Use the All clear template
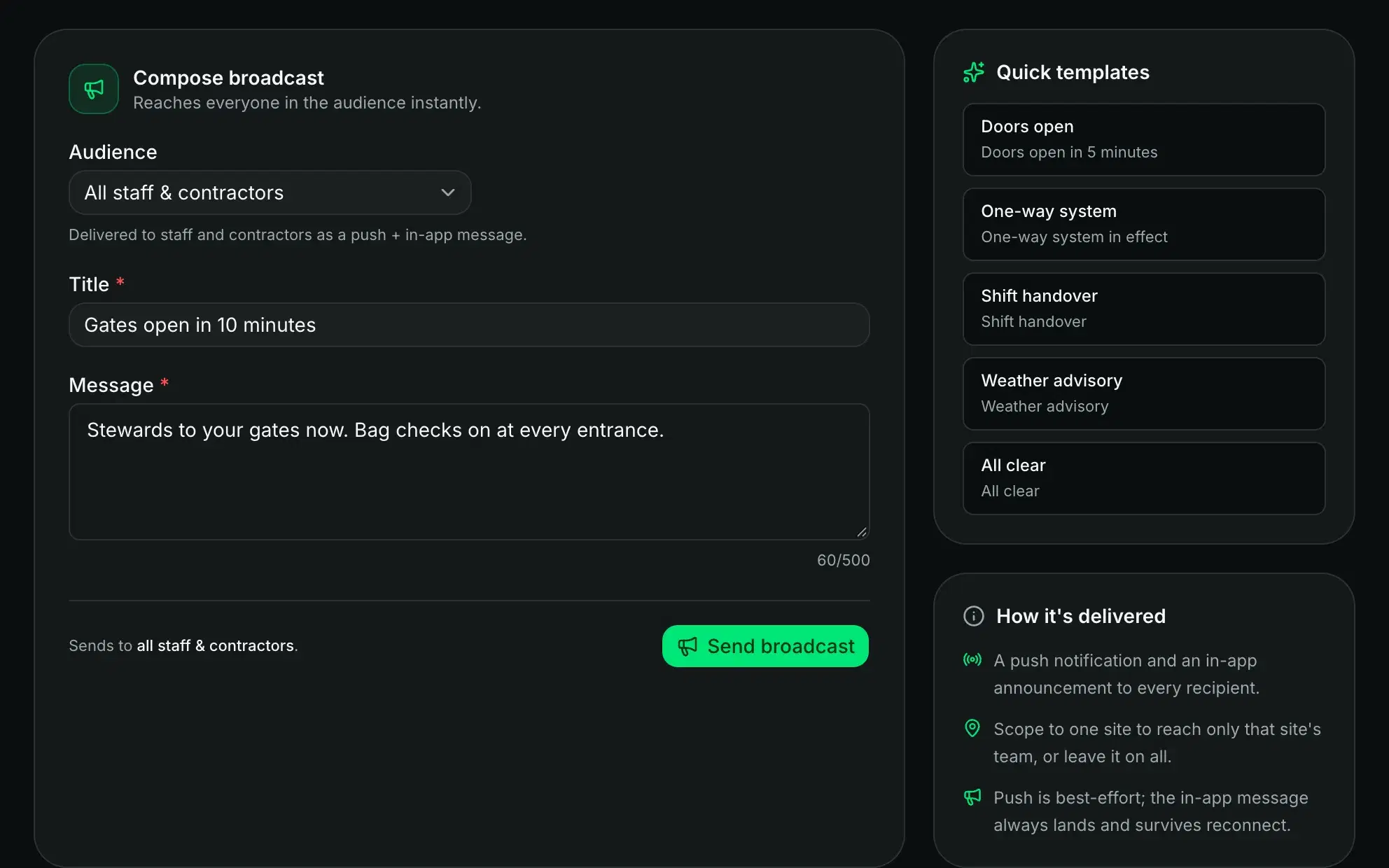Screen dimensions: 1389x868 click(1144, 478)
